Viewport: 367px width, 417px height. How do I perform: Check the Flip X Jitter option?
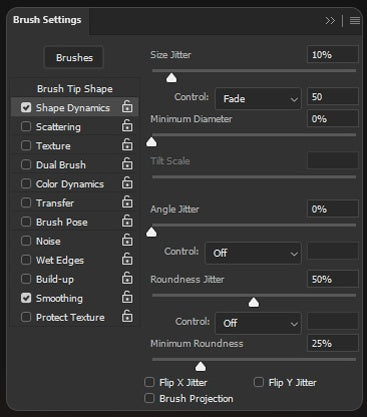pos(149,382)
